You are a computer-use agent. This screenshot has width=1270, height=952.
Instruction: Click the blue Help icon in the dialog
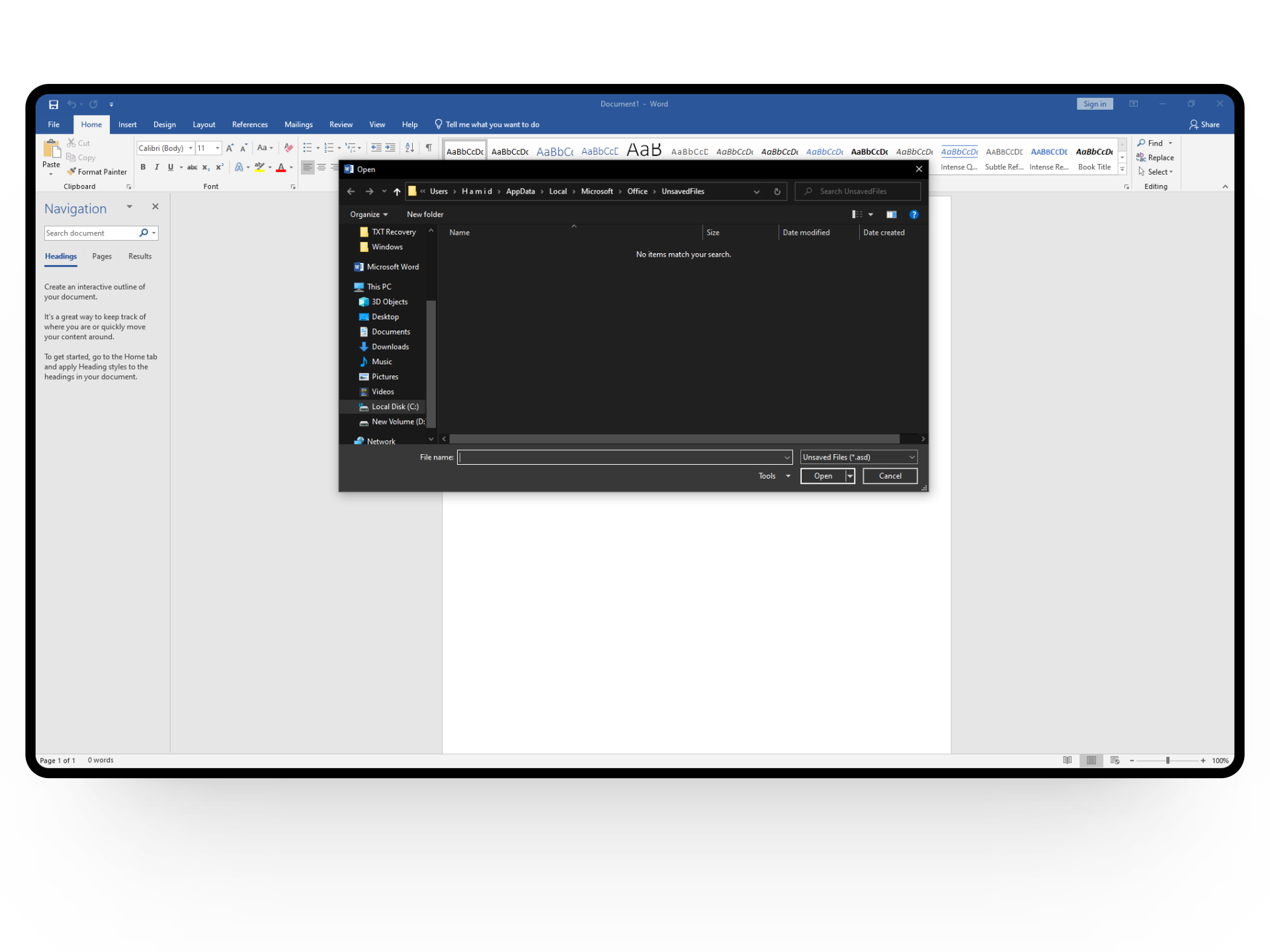[x=914, y=214]
